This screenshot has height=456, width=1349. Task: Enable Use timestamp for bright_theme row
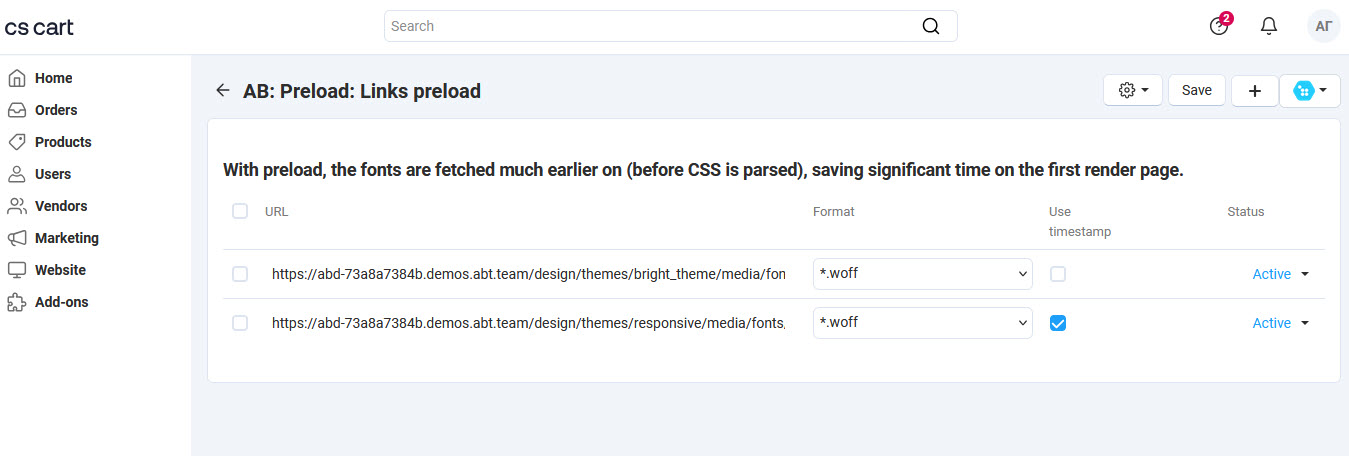pos(1058,274)
